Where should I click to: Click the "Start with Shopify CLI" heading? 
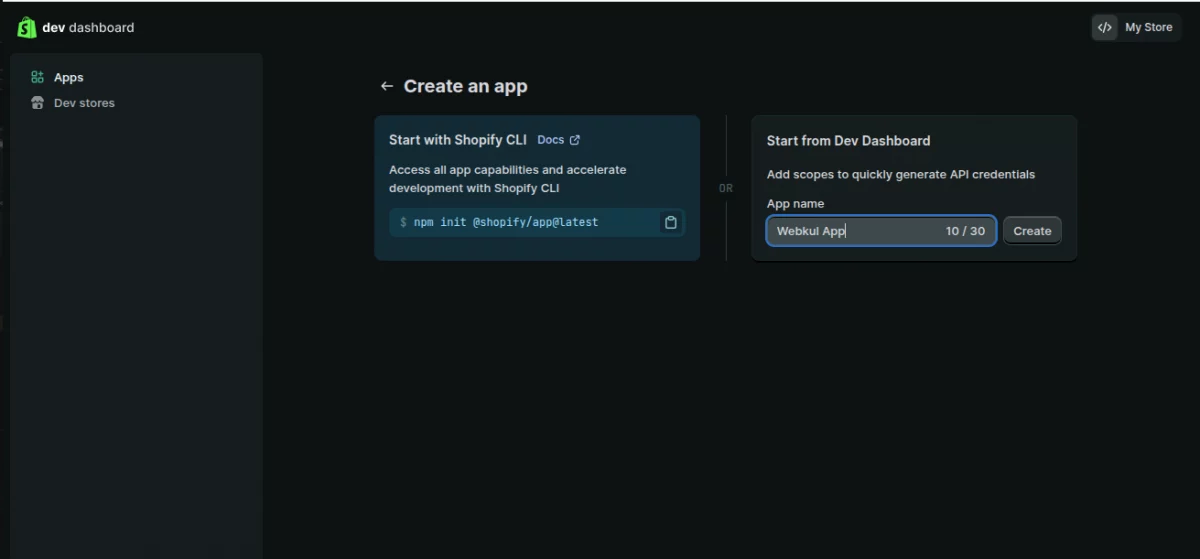[x=457, y=140]
